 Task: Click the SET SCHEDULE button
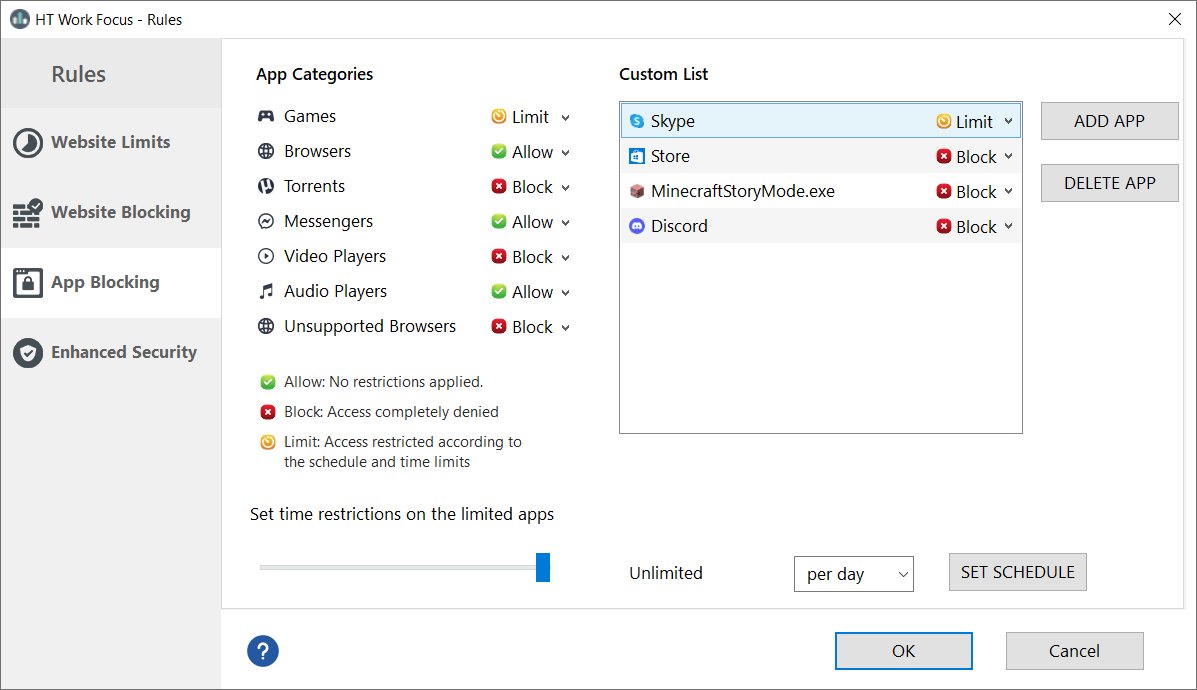tap(1018, 572)
